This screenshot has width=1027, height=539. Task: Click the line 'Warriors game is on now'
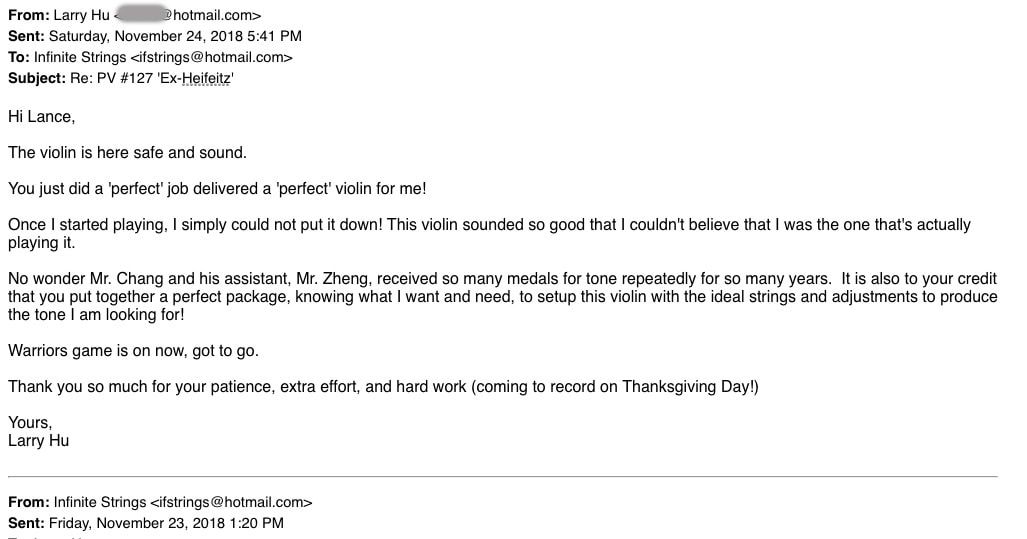tap(133, 350)
